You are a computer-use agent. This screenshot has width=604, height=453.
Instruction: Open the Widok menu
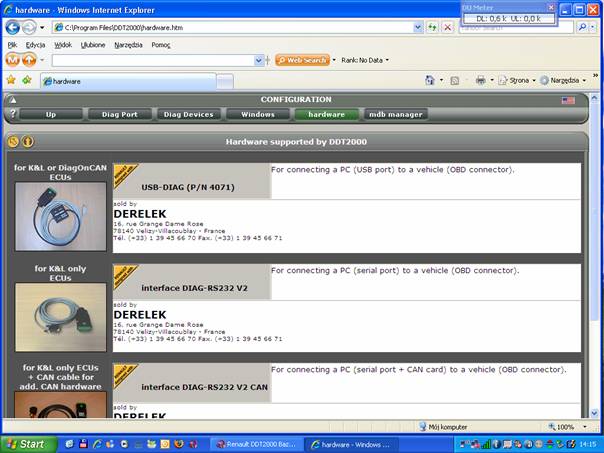click(x=63, y=45)
